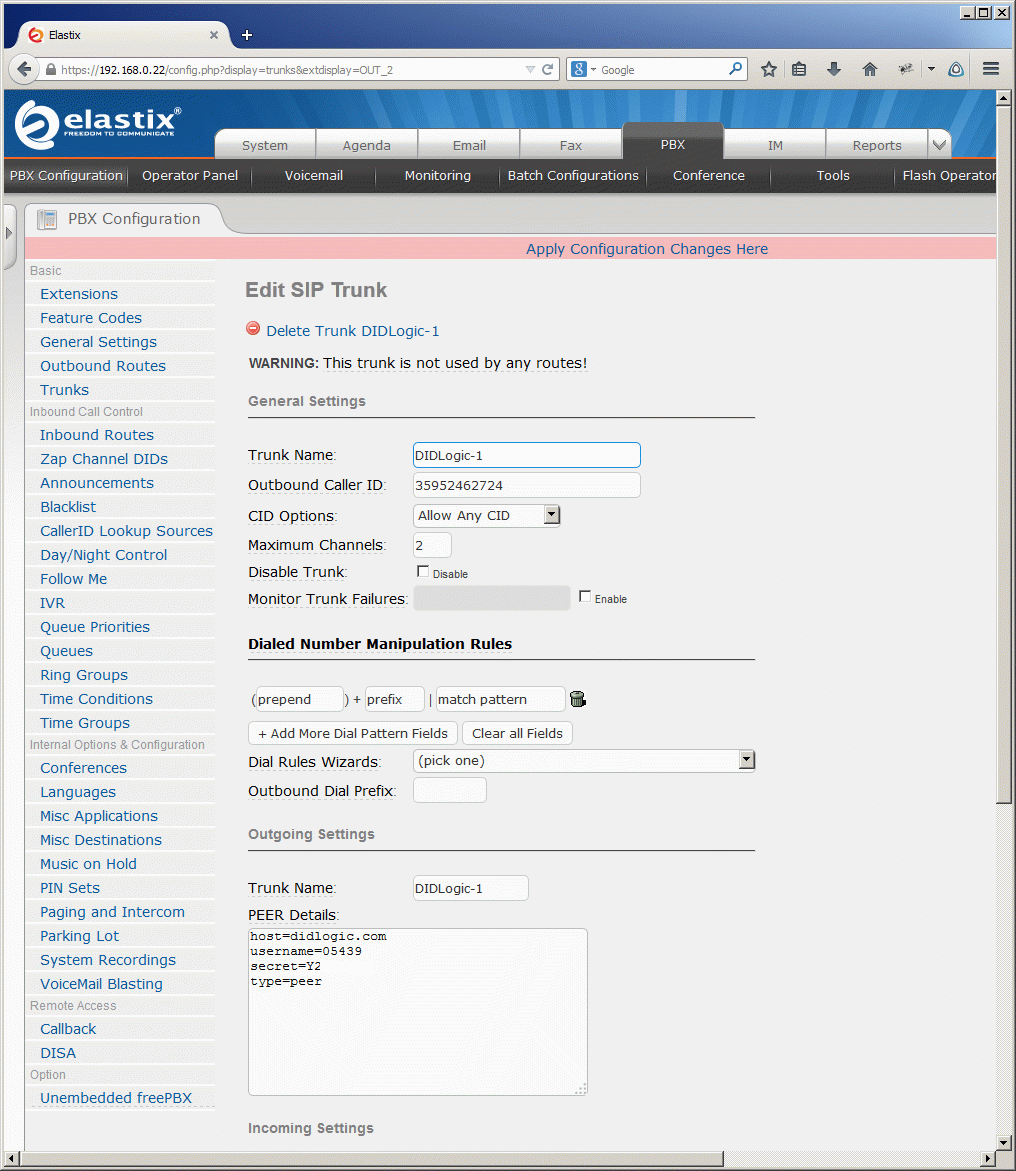The width and height of the screenshot is (1016, 1171).
Task: Click the browser address bar
Action: coord(291,69)
